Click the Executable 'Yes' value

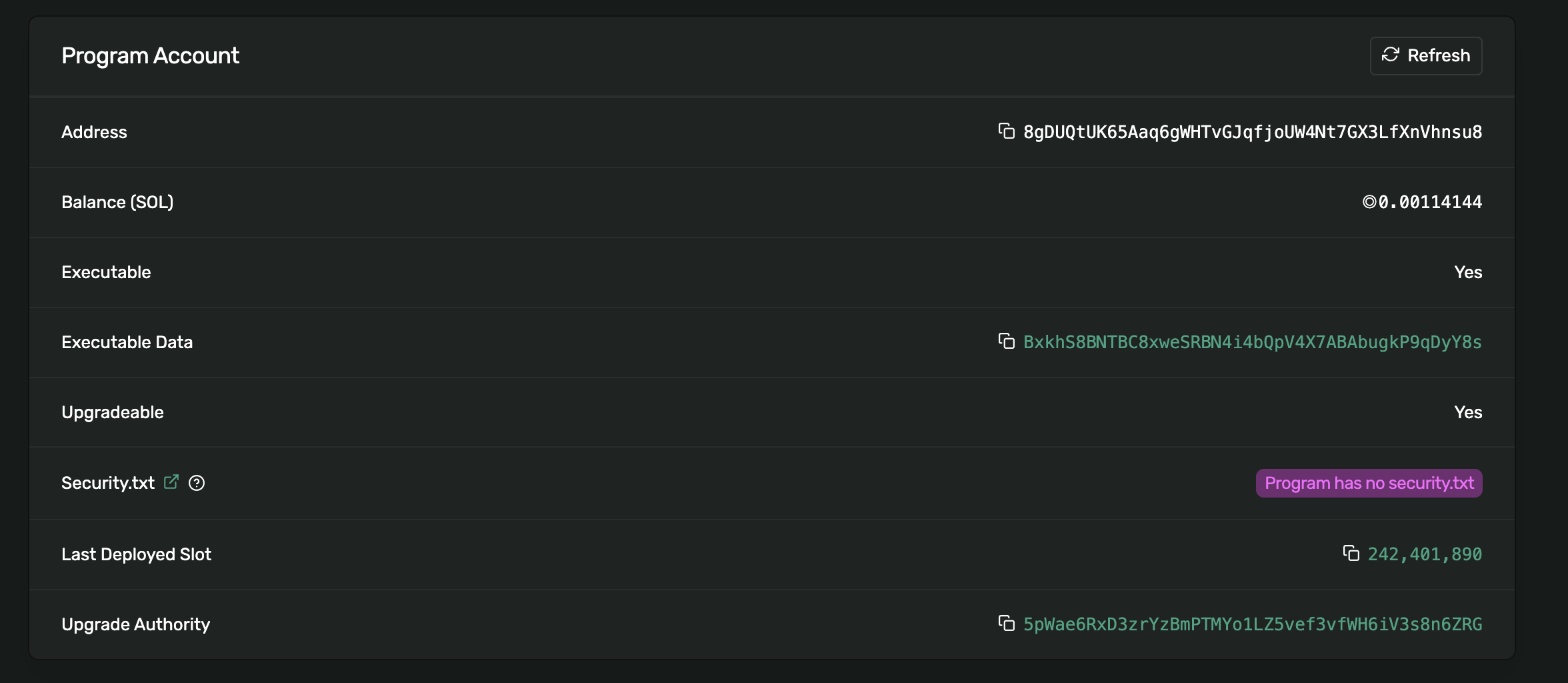pos(1468,272)
